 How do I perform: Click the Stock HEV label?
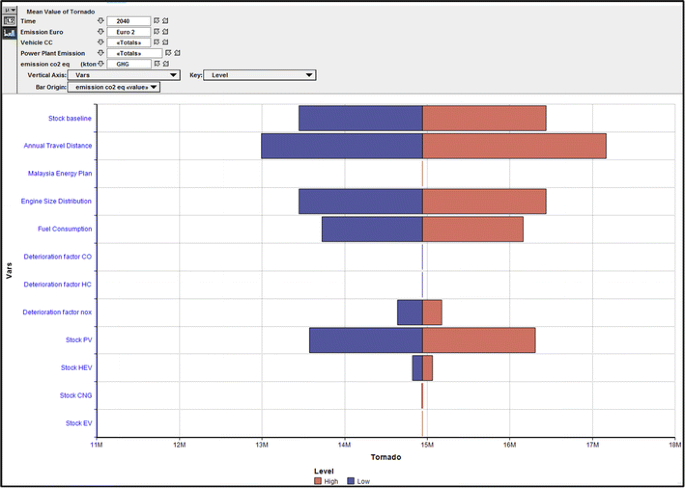pyautogui.click(x=76, y=368)
